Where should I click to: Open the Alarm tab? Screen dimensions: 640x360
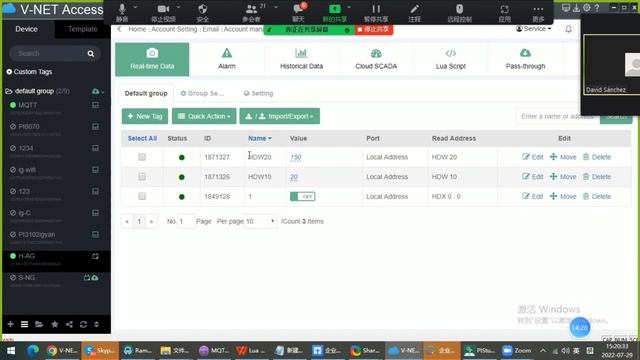pos(227,60)
